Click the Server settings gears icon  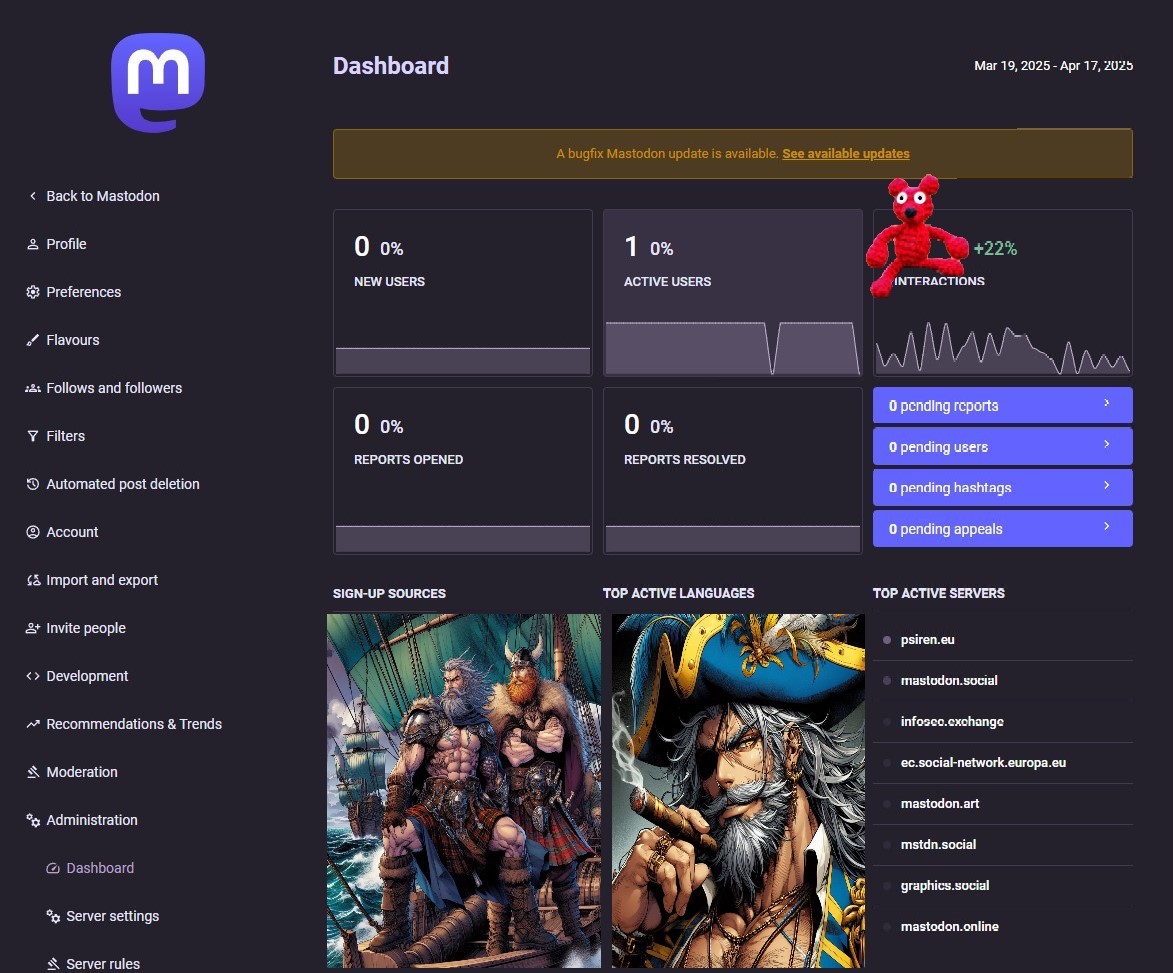[x=52, y=916]
